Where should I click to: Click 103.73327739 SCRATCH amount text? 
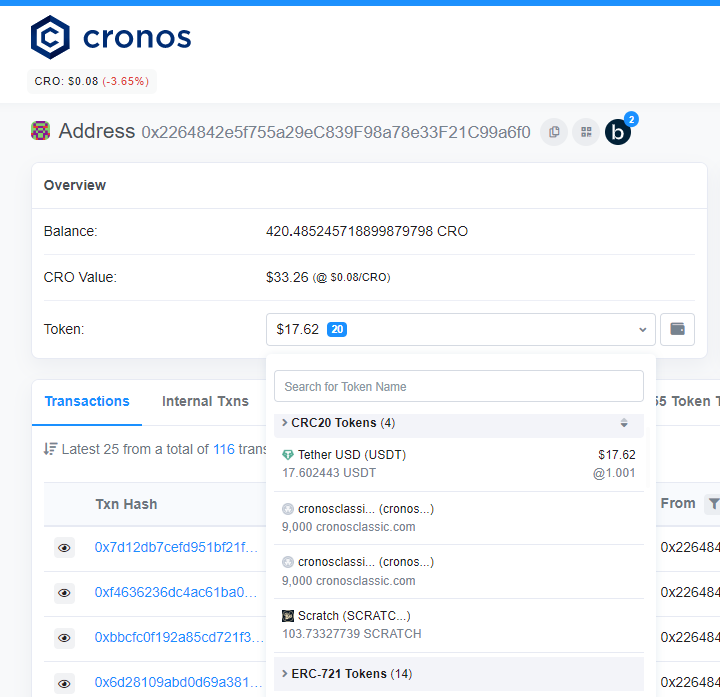pos(352,634)
